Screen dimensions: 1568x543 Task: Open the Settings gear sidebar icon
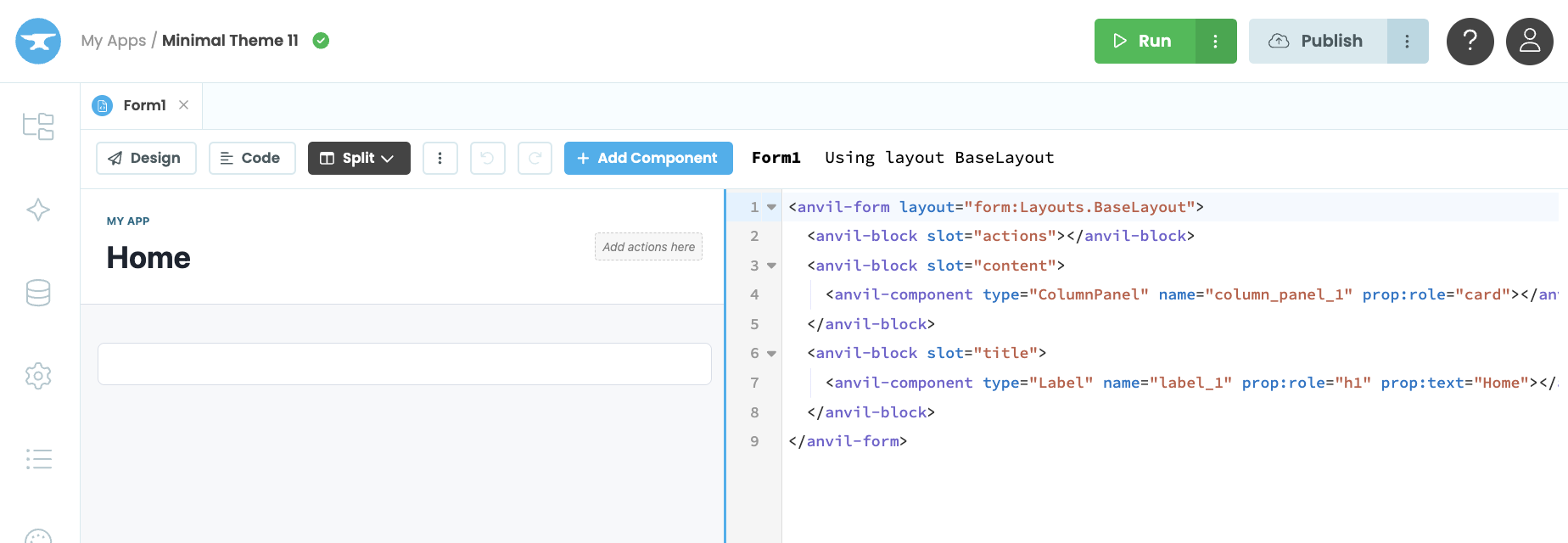point(38,376)
